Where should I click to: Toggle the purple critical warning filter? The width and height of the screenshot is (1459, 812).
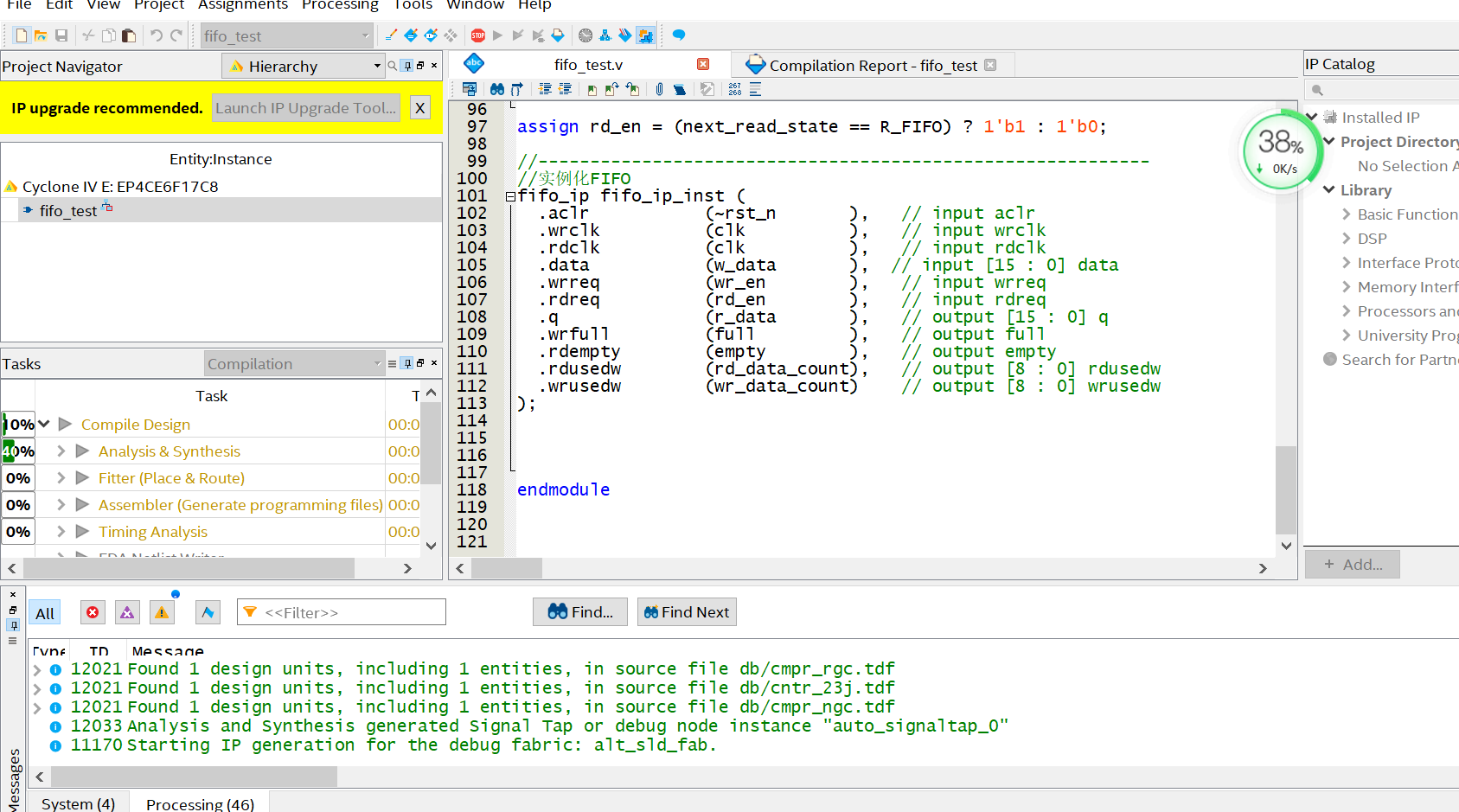point(127,612)
